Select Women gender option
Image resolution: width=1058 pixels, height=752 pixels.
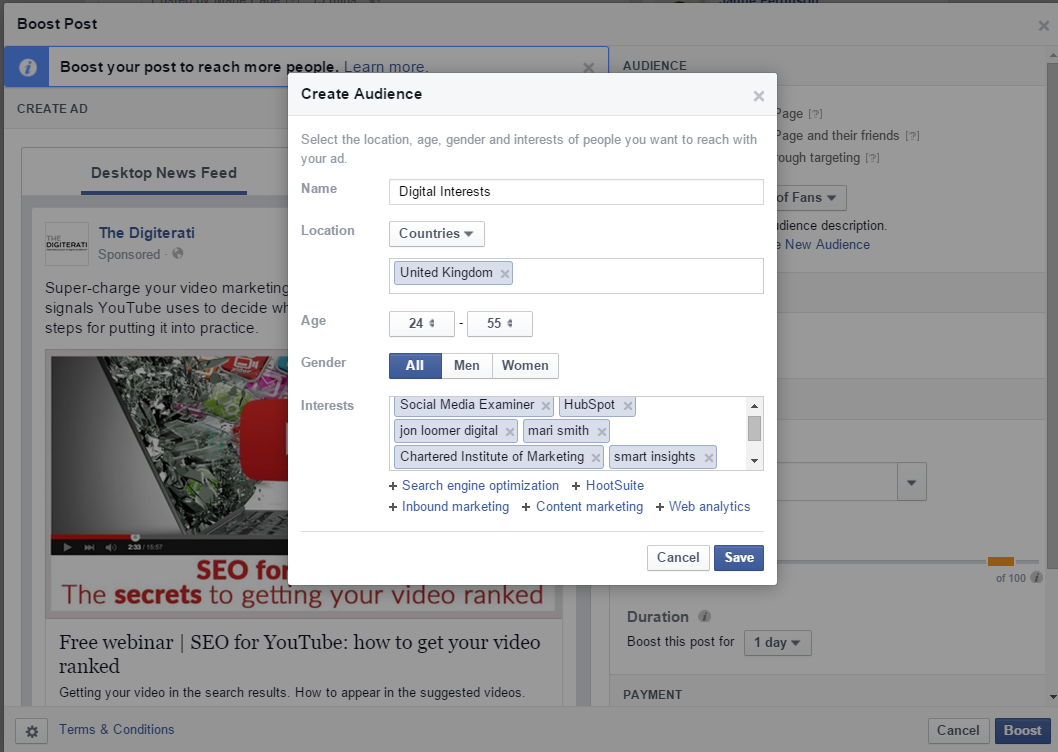pos(525,365)
